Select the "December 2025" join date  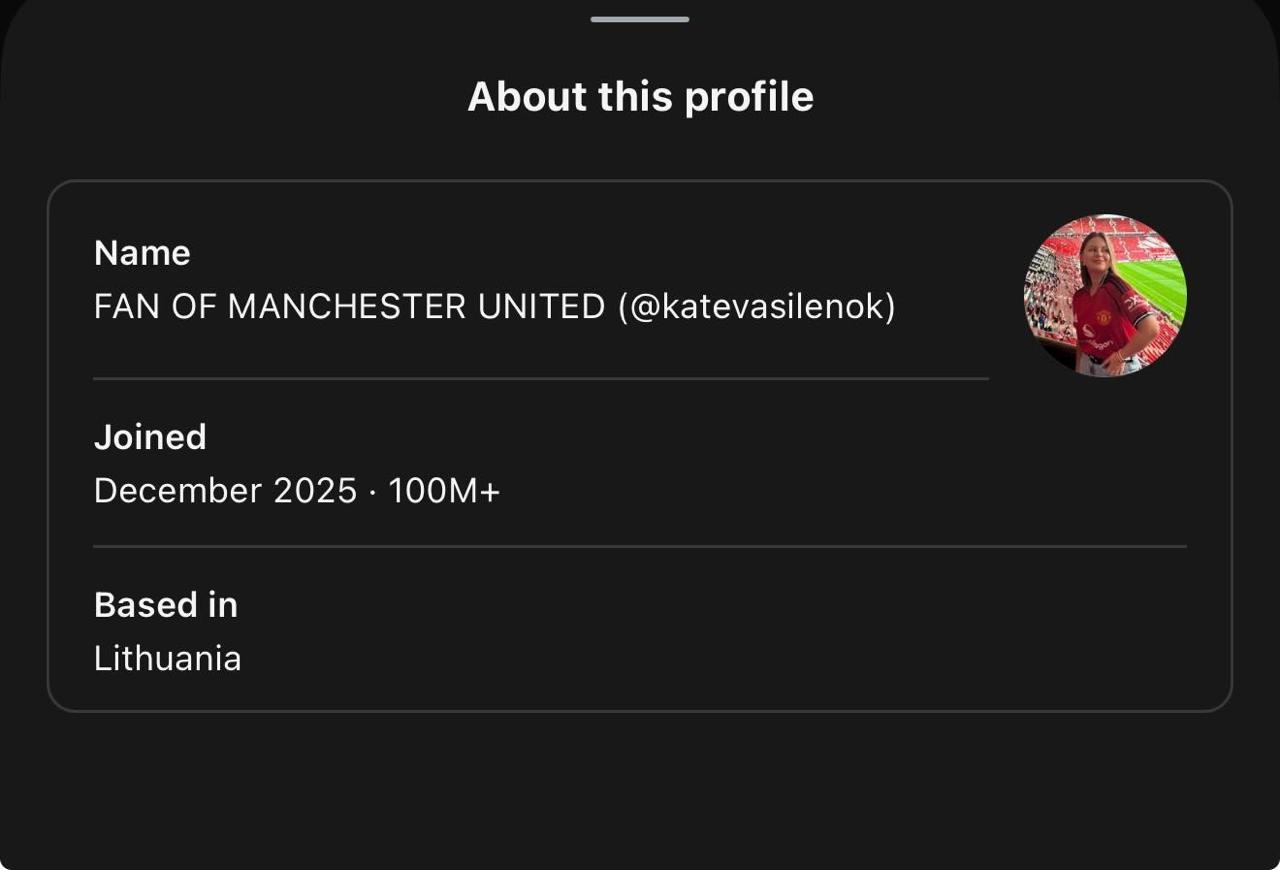pyautogui.click(x=225, y=491)
